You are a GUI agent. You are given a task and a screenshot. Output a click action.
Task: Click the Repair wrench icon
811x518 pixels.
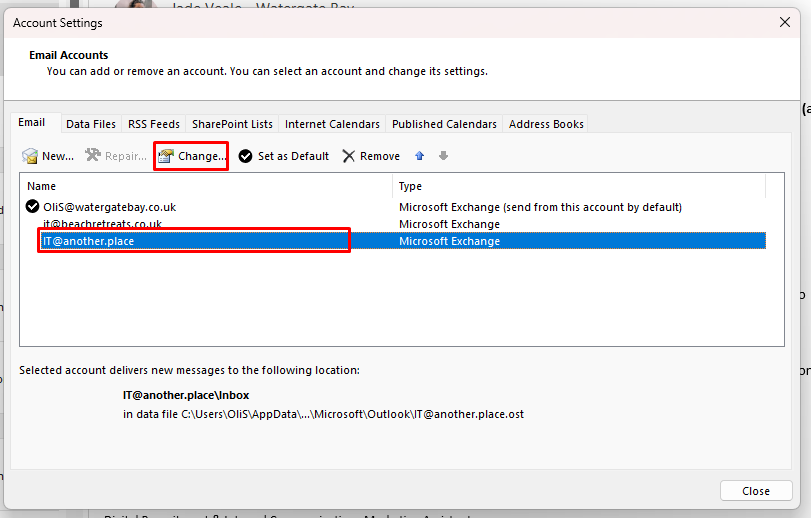93,156
